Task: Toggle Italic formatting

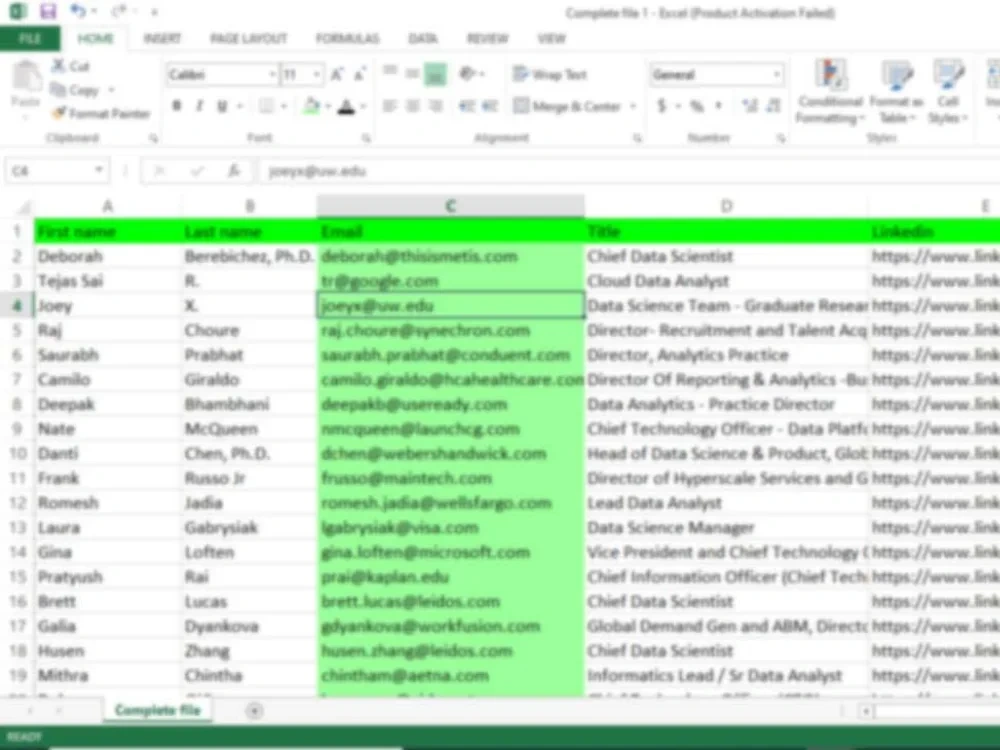Action: [x=200, y=106]
